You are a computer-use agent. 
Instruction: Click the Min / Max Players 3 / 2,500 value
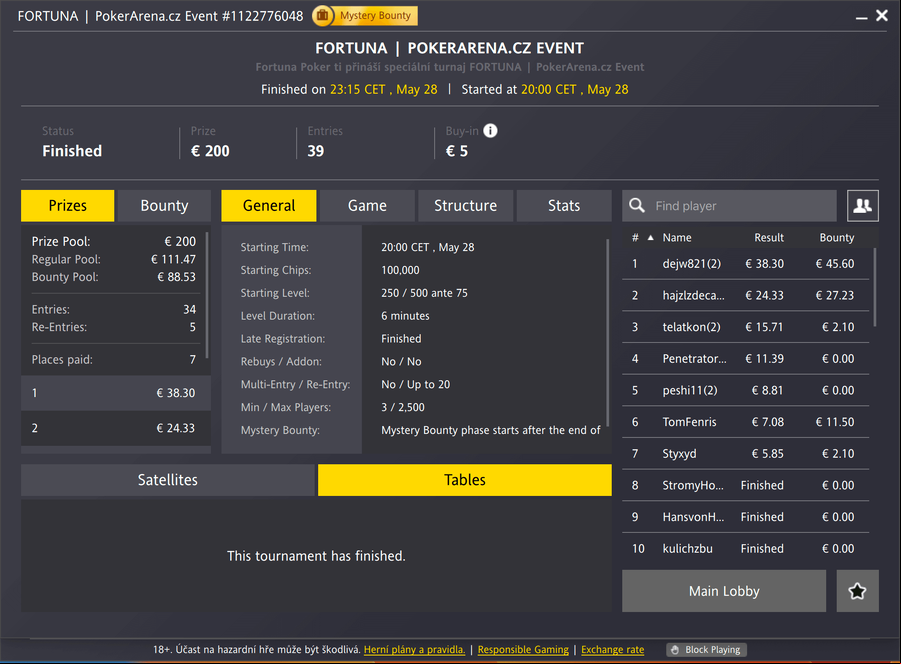[403, 407]
